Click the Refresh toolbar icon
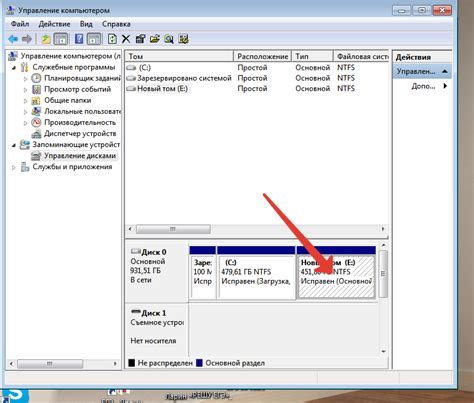Viewport: 474px width, 403px height. tap(112, 39)
